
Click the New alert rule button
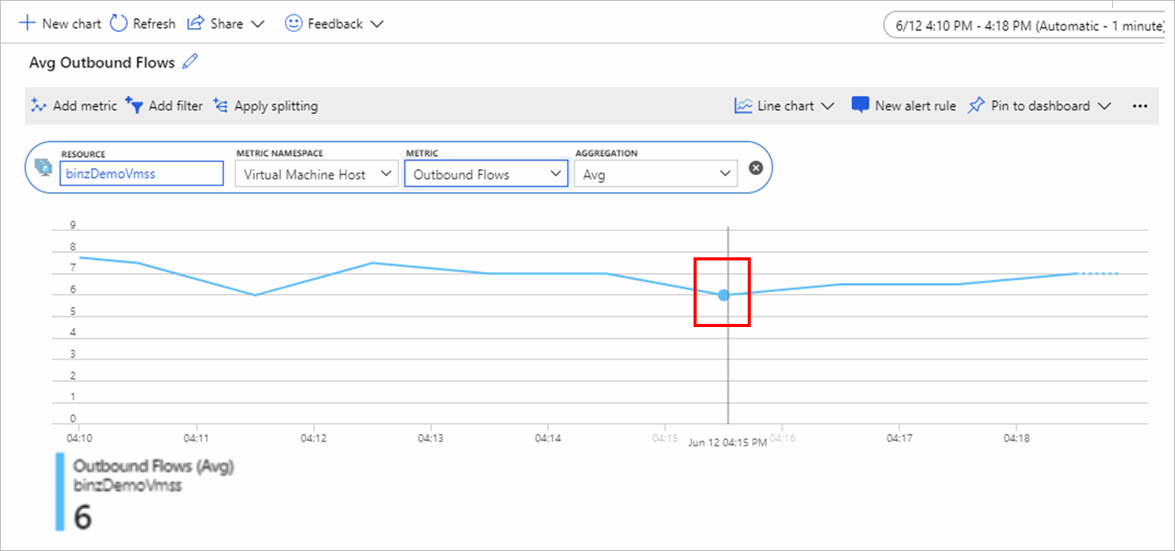click(x=904, y=105)
